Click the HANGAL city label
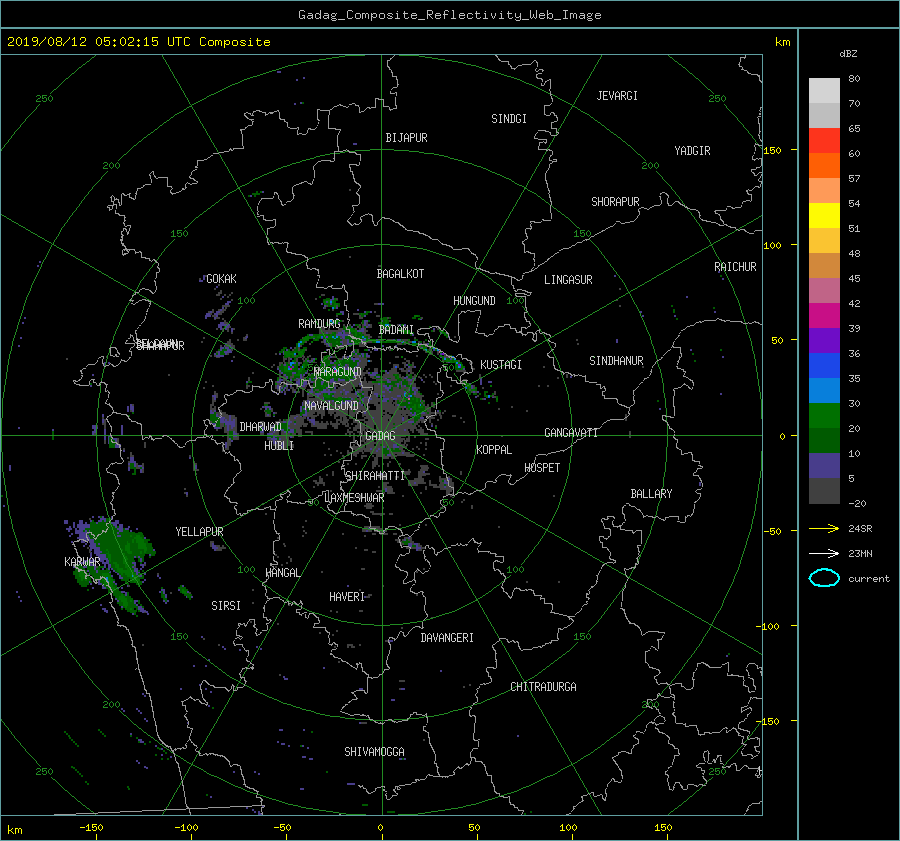This screenshot has width=900, height=841. 282,573
